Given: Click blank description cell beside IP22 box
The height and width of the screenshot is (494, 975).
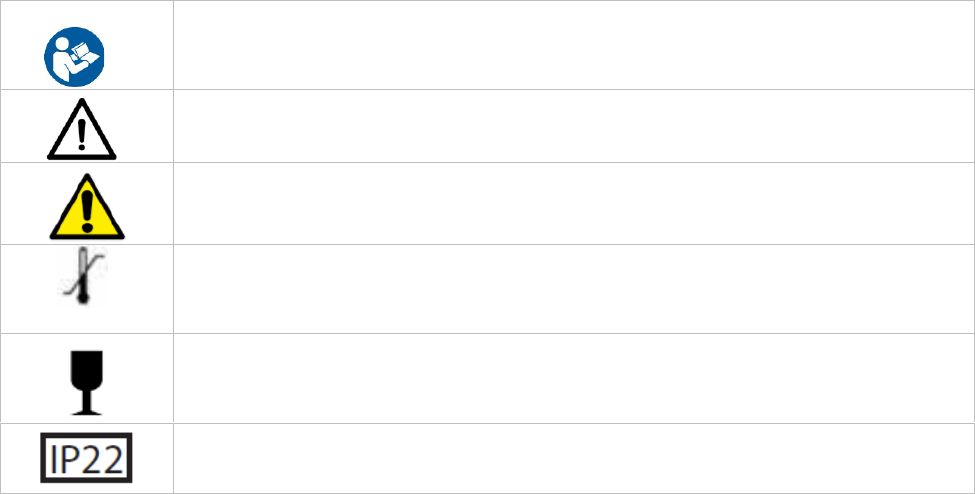Looking at the screenshot, I should coord(573,459).
